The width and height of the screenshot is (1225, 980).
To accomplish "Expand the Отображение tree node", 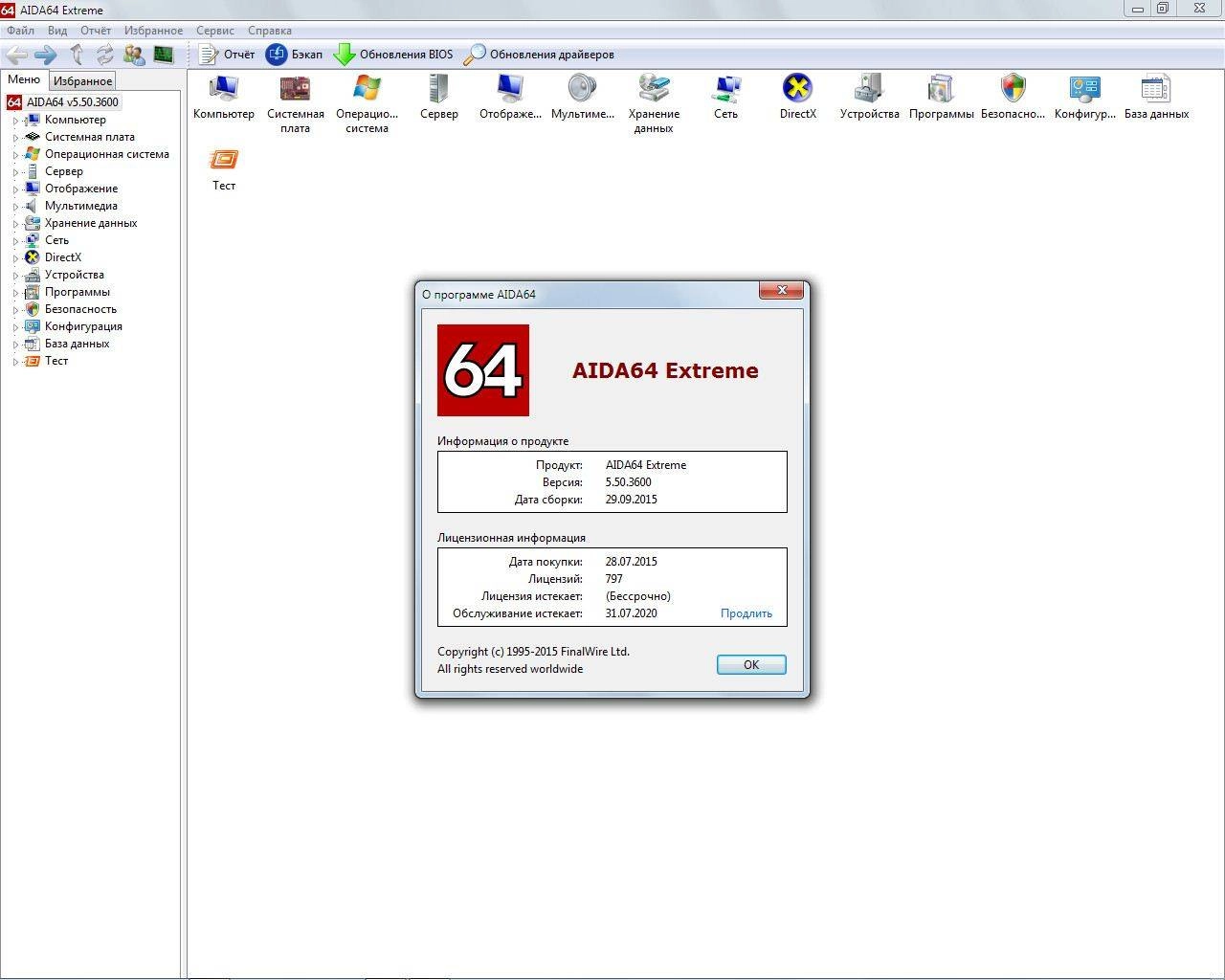I will [15, 189].
